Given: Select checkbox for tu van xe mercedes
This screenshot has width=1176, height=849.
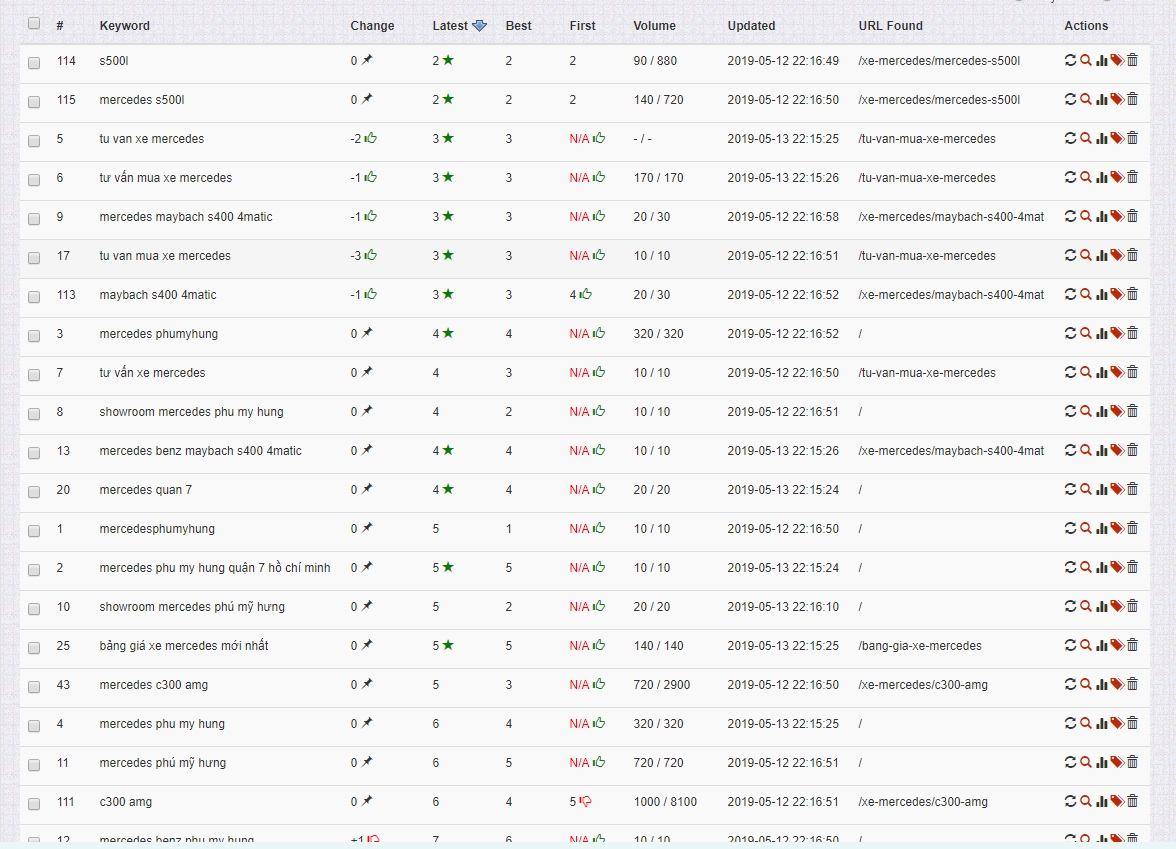Looking at the screenshot, I should [34, 141].
